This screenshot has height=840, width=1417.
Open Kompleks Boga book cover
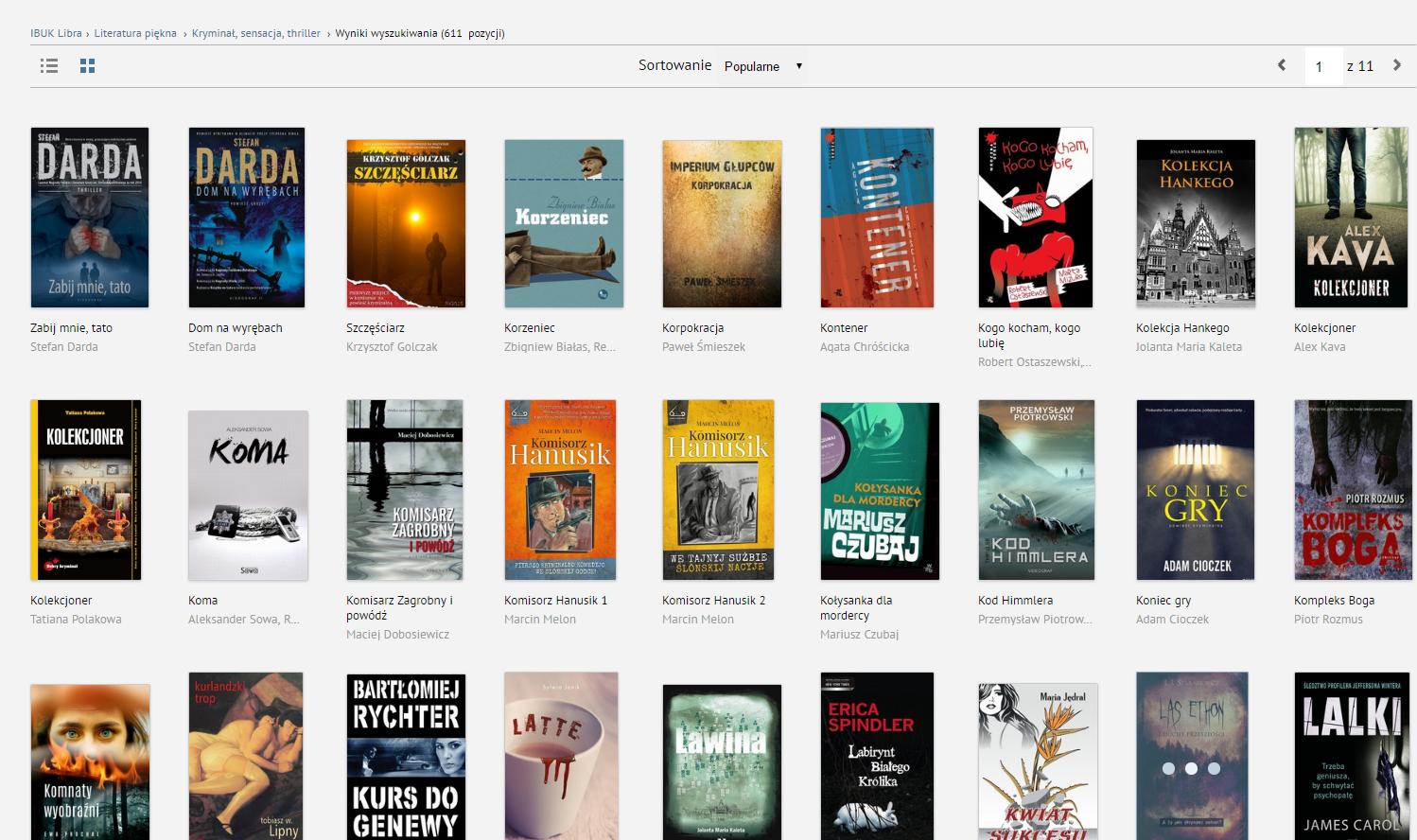(1354, 490)
